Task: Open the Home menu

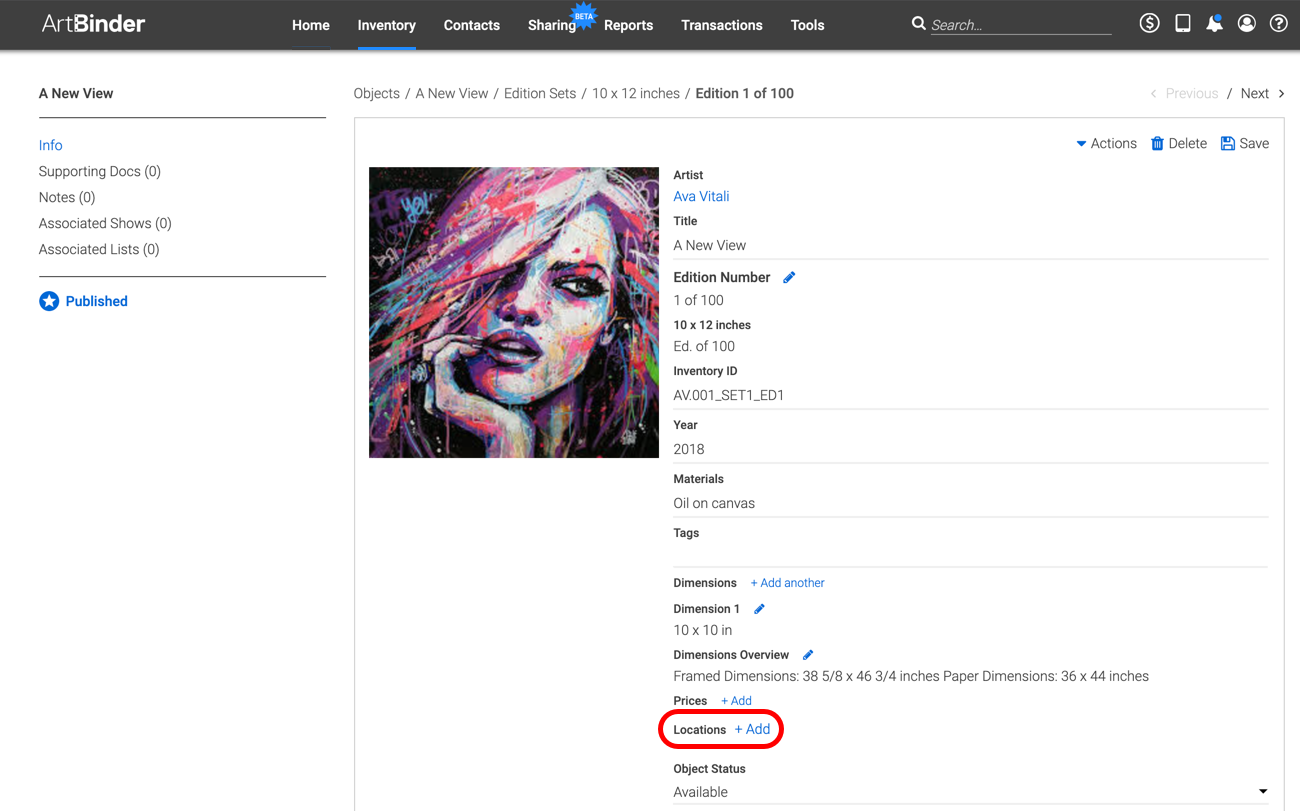Action: [311, 25]
